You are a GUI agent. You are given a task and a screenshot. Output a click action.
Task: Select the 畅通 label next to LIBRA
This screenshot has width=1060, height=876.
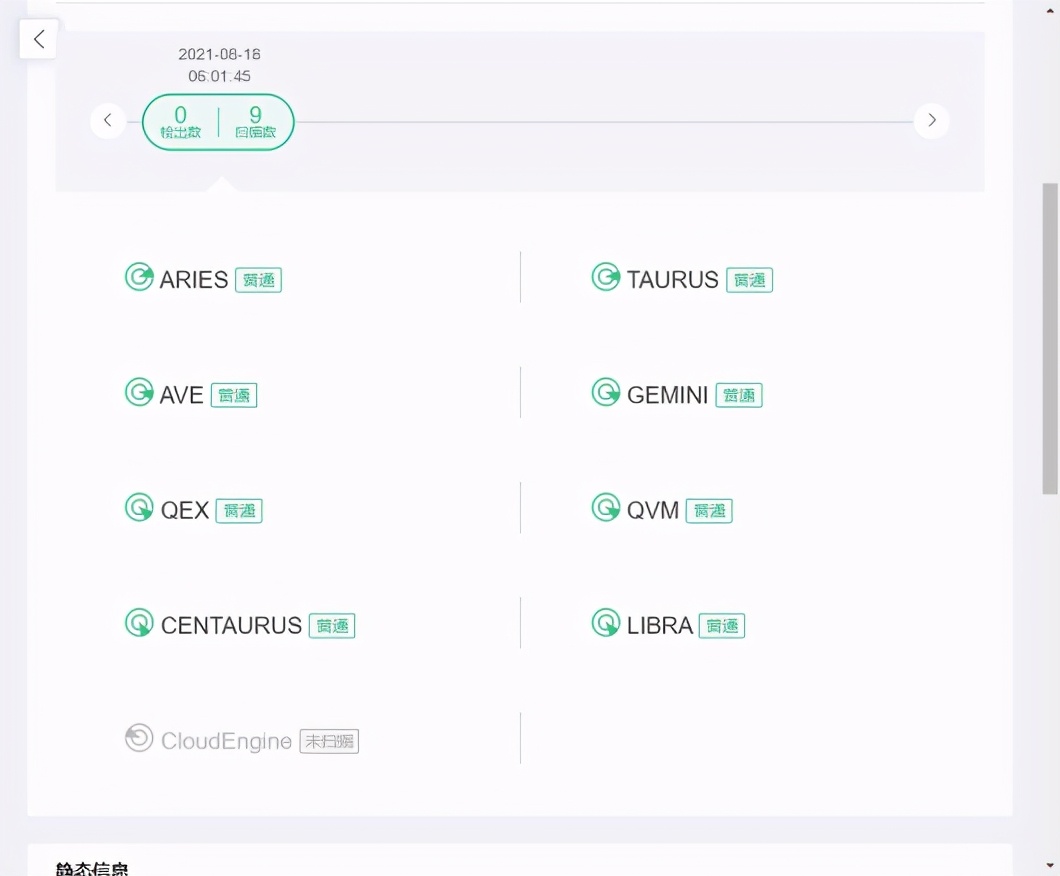722,625
